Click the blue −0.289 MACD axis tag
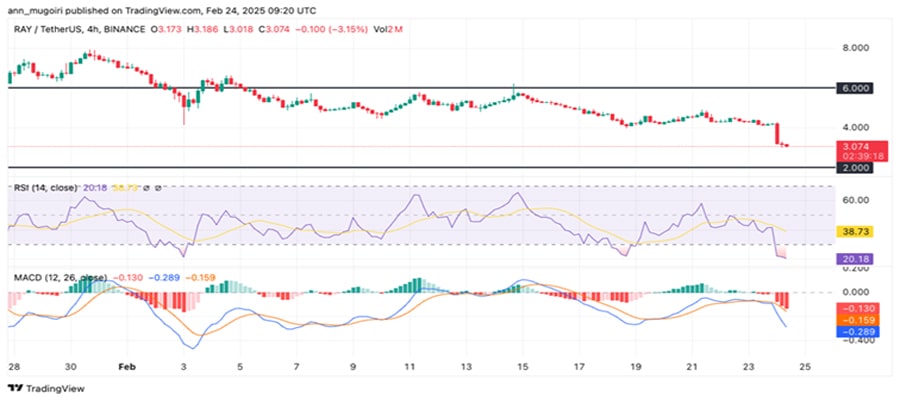This screenshot has width=900, height=400. [858, 332]
